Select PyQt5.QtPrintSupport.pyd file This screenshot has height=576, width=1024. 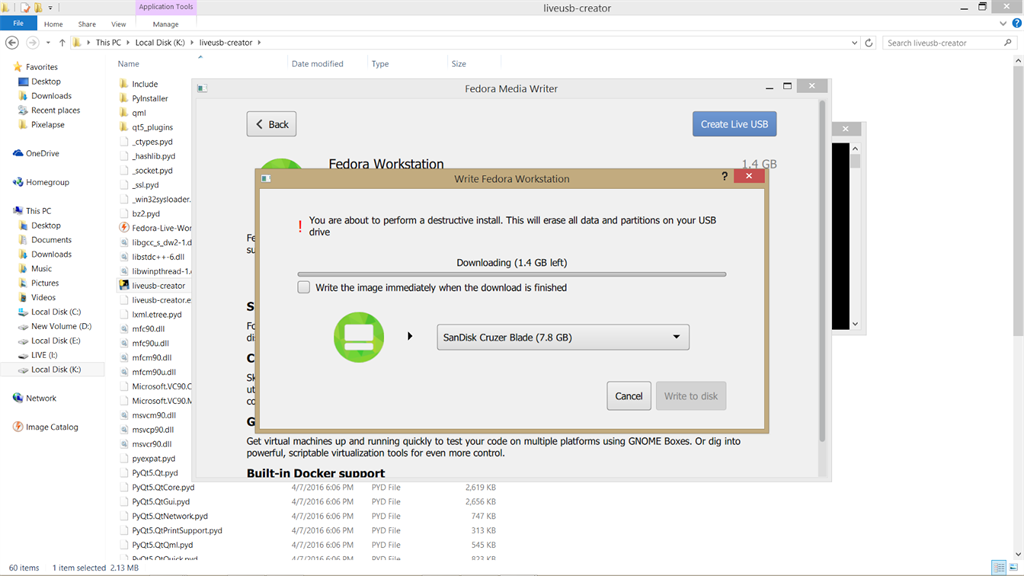pos(177,530)
